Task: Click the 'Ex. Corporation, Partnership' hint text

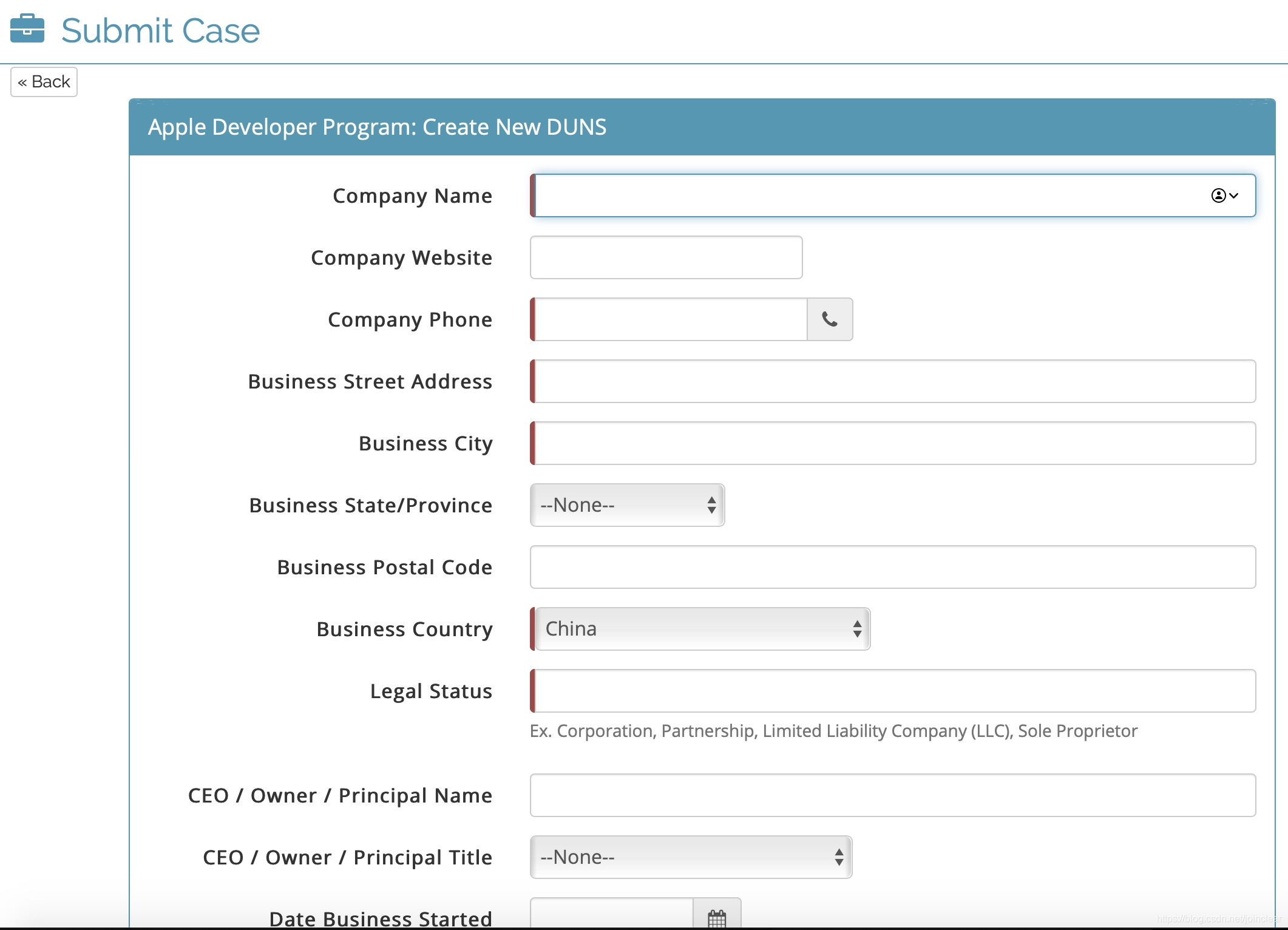Action: 833,731
